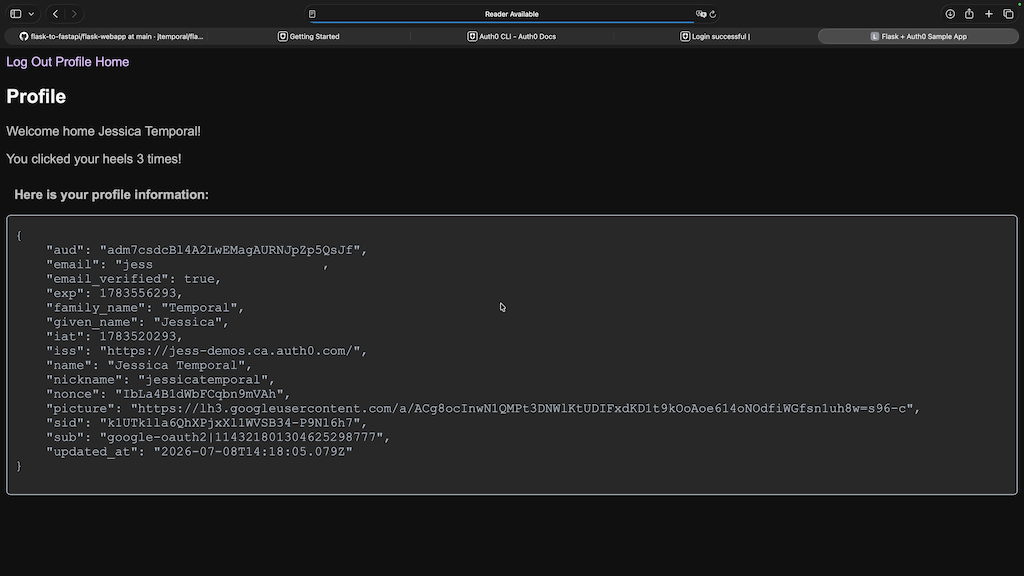Click the shield icon on Login successful tab
1024x576 pixels.
point(685,37)
